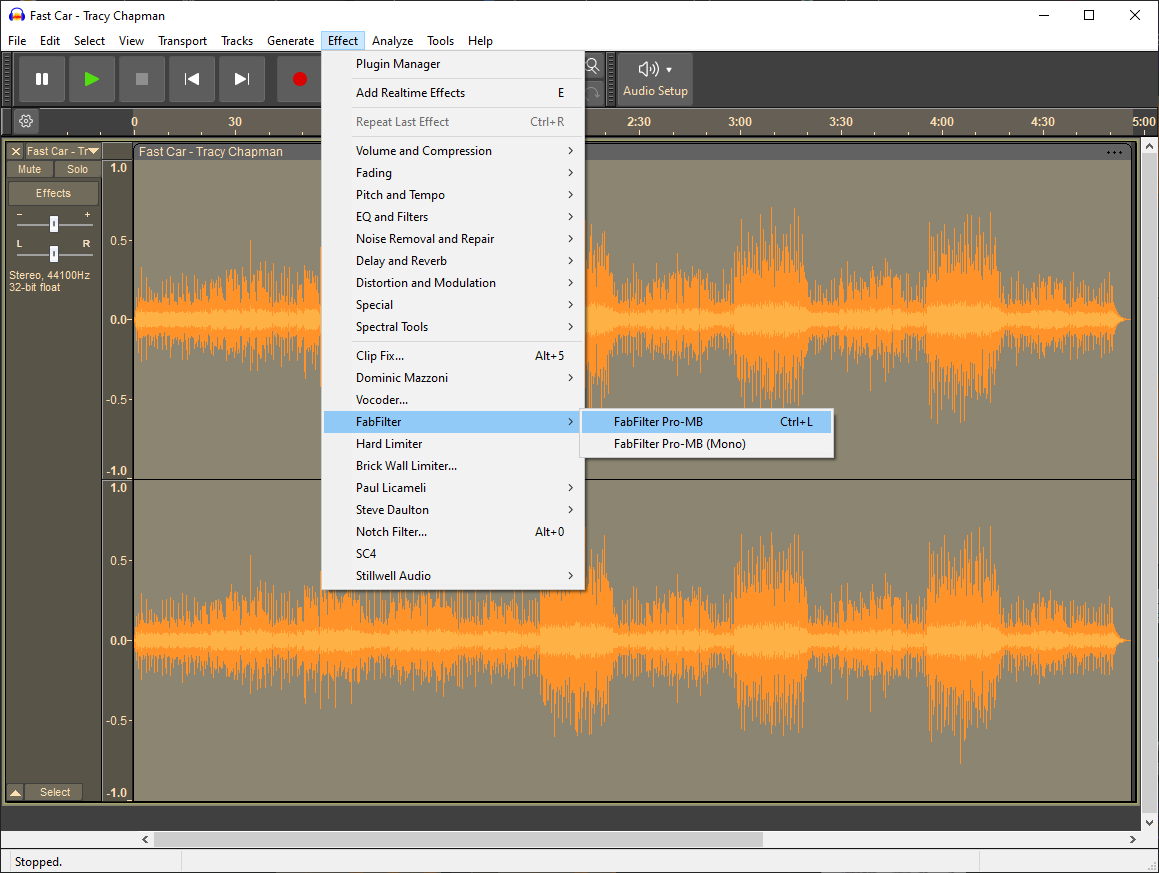Adjust the track pan L/R slider

pyautogui.click(x=54, y=254)
